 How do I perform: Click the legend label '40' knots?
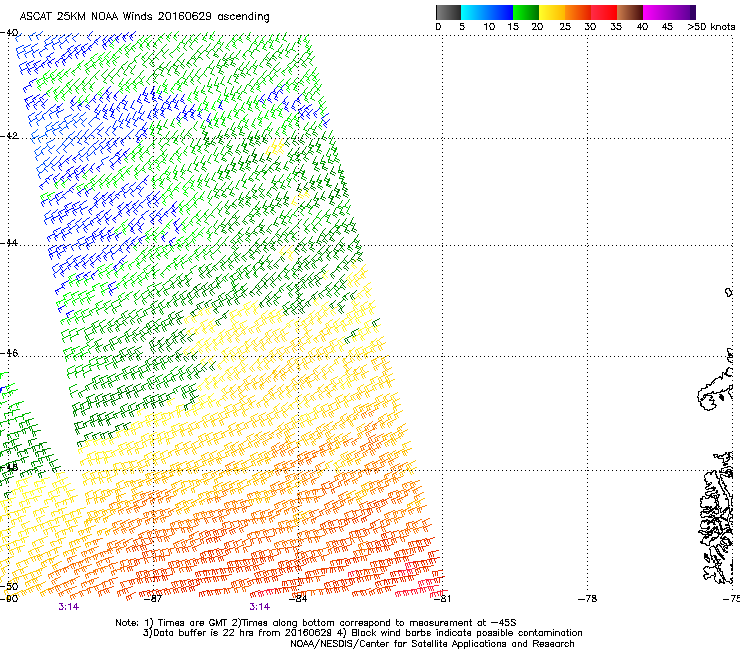click(642, 27)
